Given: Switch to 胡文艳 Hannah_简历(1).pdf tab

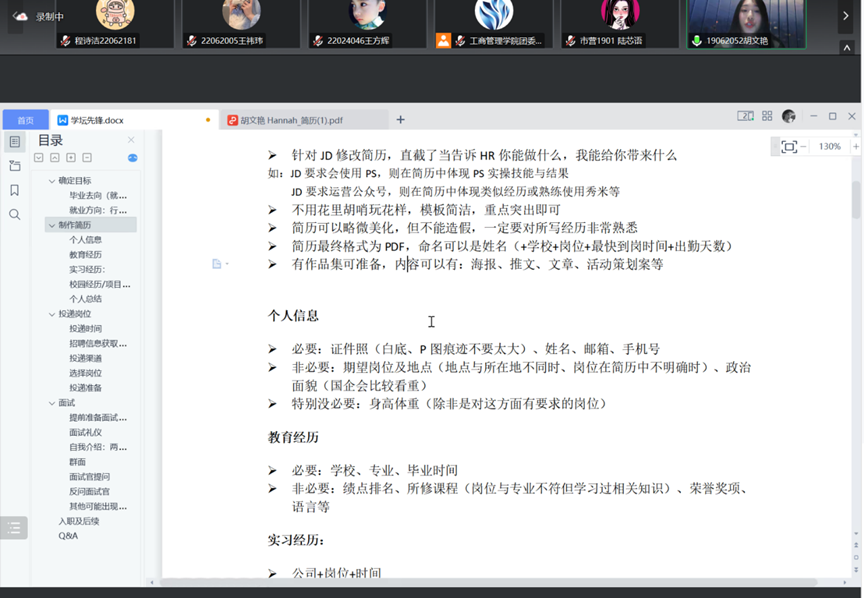Looking at the screenshot, I should [292, 120].
